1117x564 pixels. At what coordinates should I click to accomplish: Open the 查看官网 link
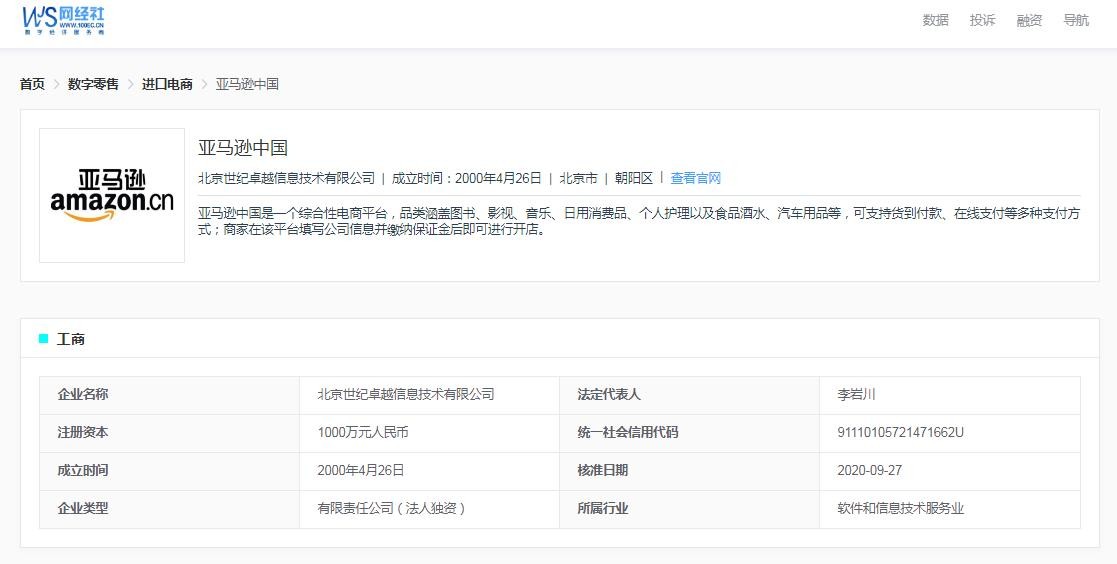pos(695,178)
